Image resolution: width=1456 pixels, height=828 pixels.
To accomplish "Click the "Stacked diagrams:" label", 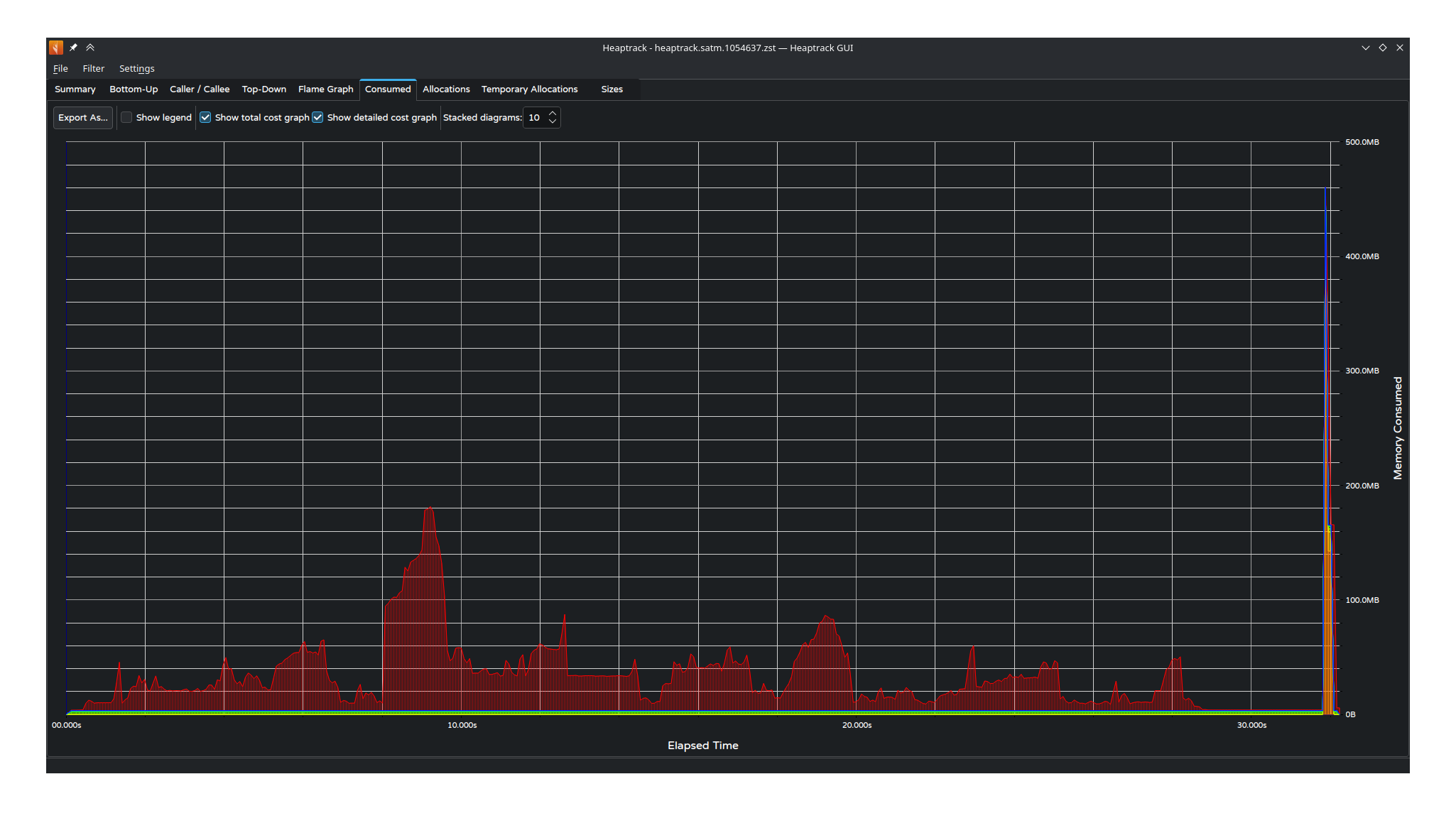I will pyautogui.click(x=482, y=117).
